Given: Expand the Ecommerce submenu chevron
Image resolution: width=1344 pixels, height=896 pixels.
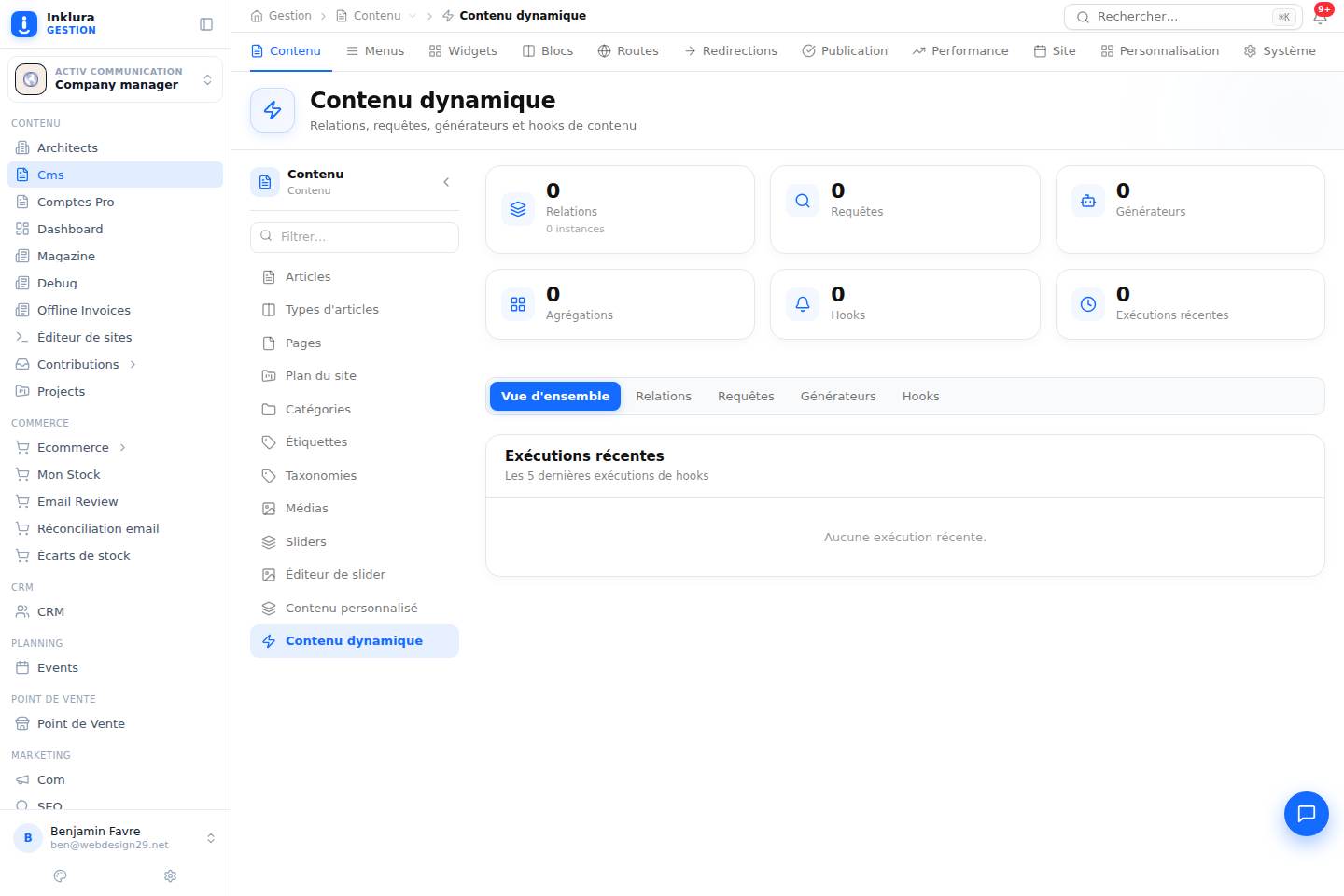Looking at the screenshot, I should (122, 447).
